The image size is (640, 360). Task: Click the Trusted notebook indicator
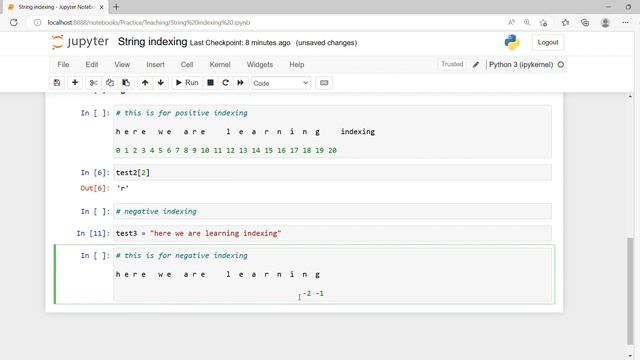452,64
